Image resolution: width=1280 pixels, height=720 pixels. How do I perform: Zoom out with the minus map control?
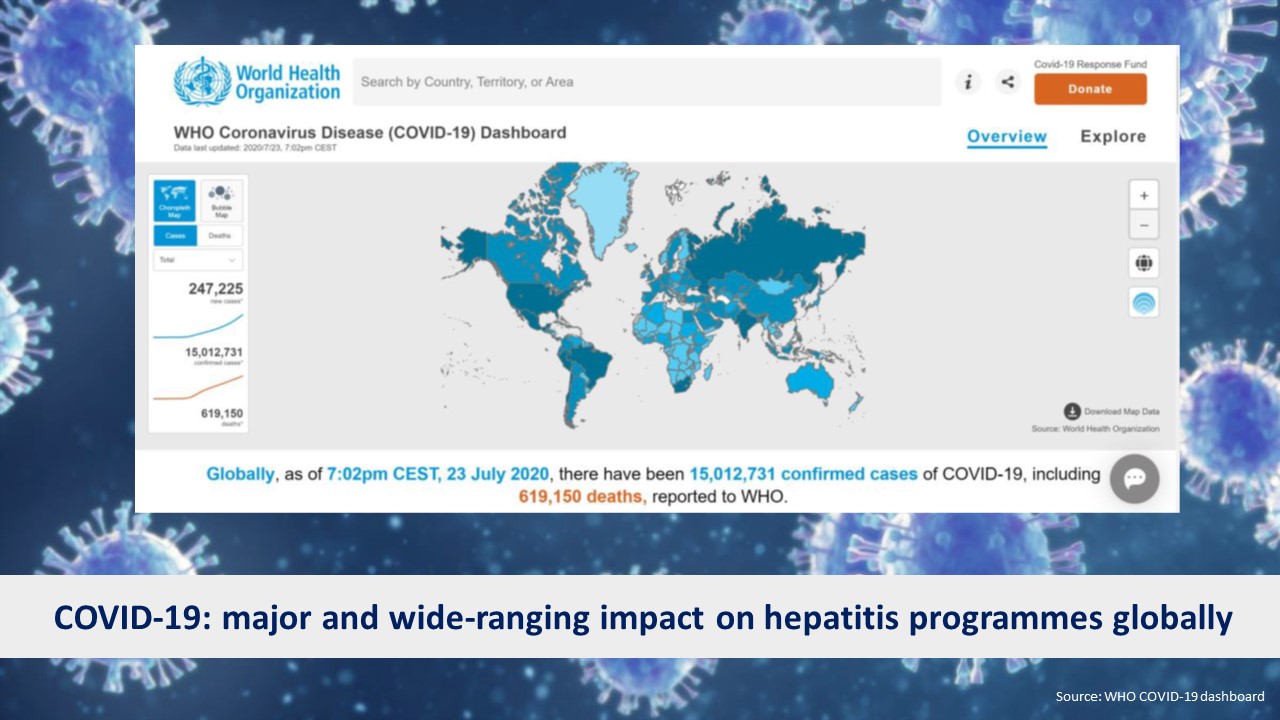tap(1144, 223)
